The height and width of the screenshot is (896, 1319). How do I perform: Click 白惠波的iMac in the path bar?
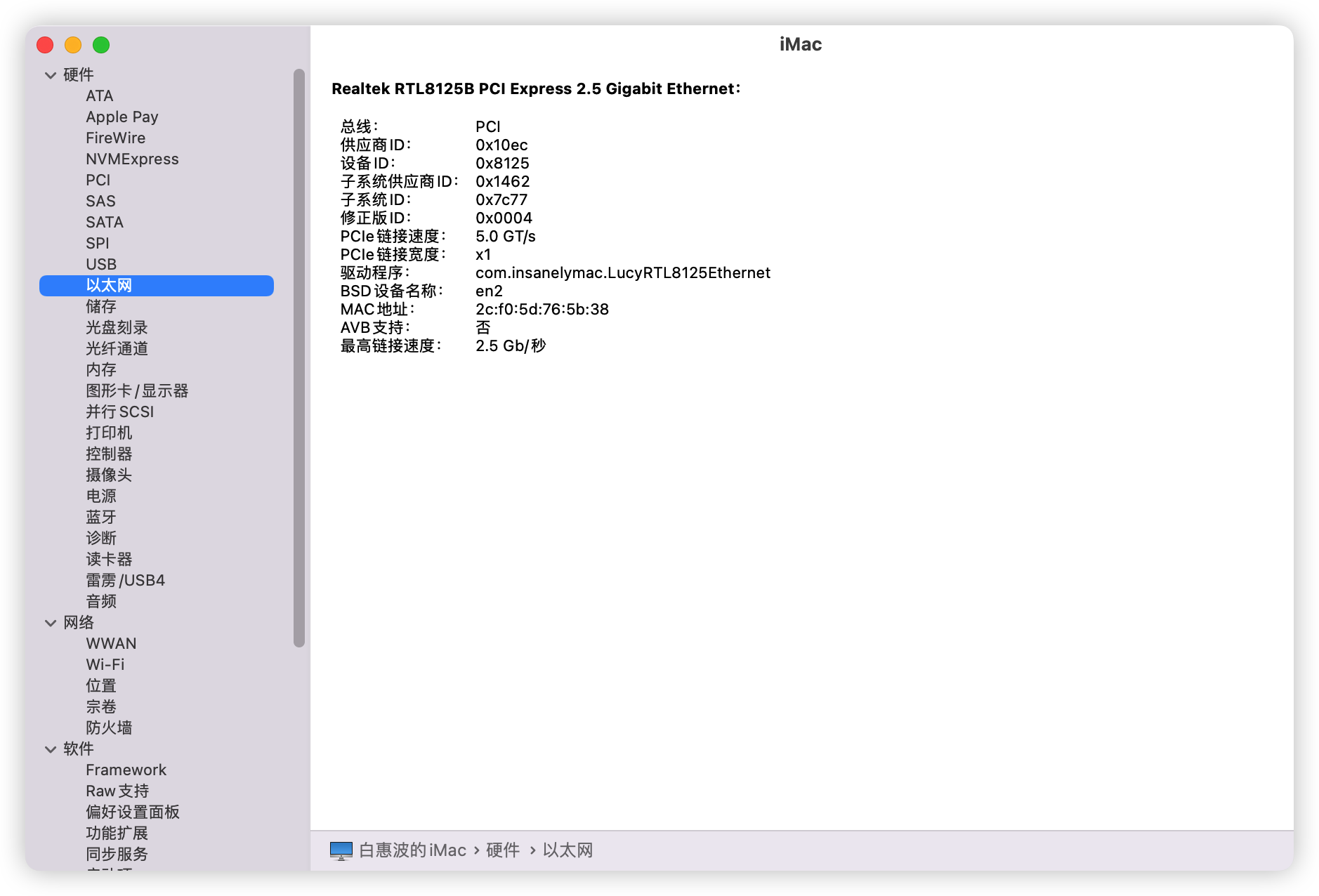click(x=412, y=850)
